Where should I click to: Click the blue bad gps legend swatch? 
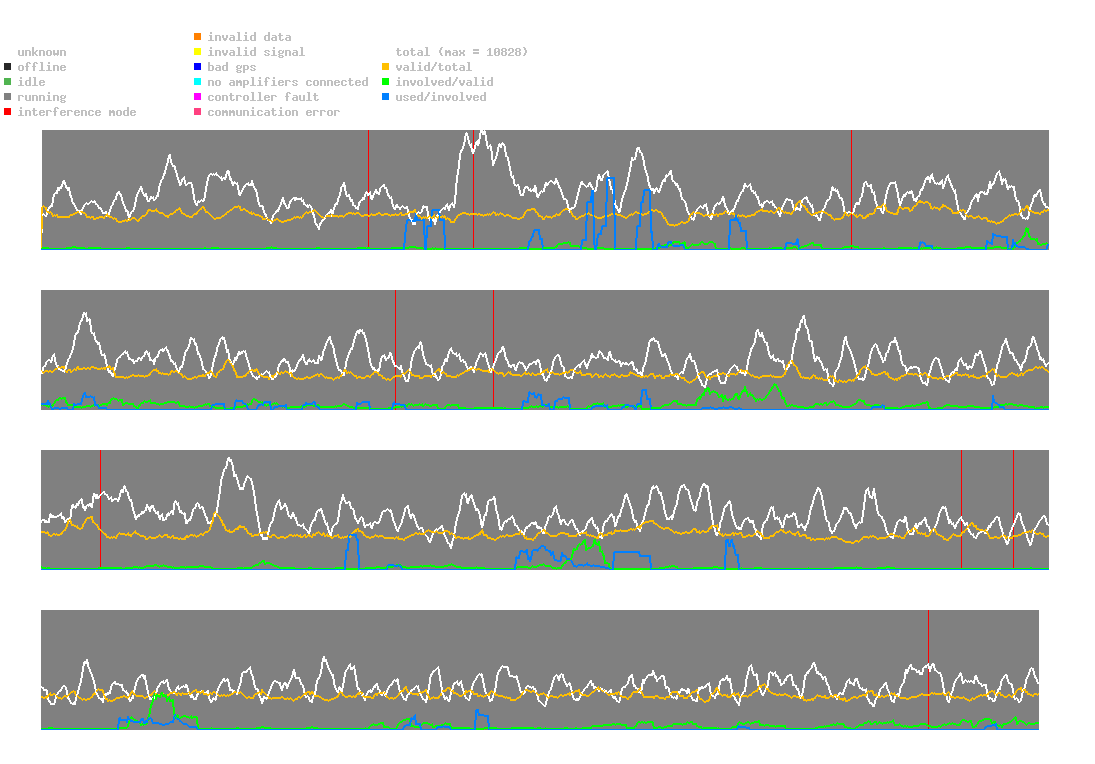click(x=198, y=67)
